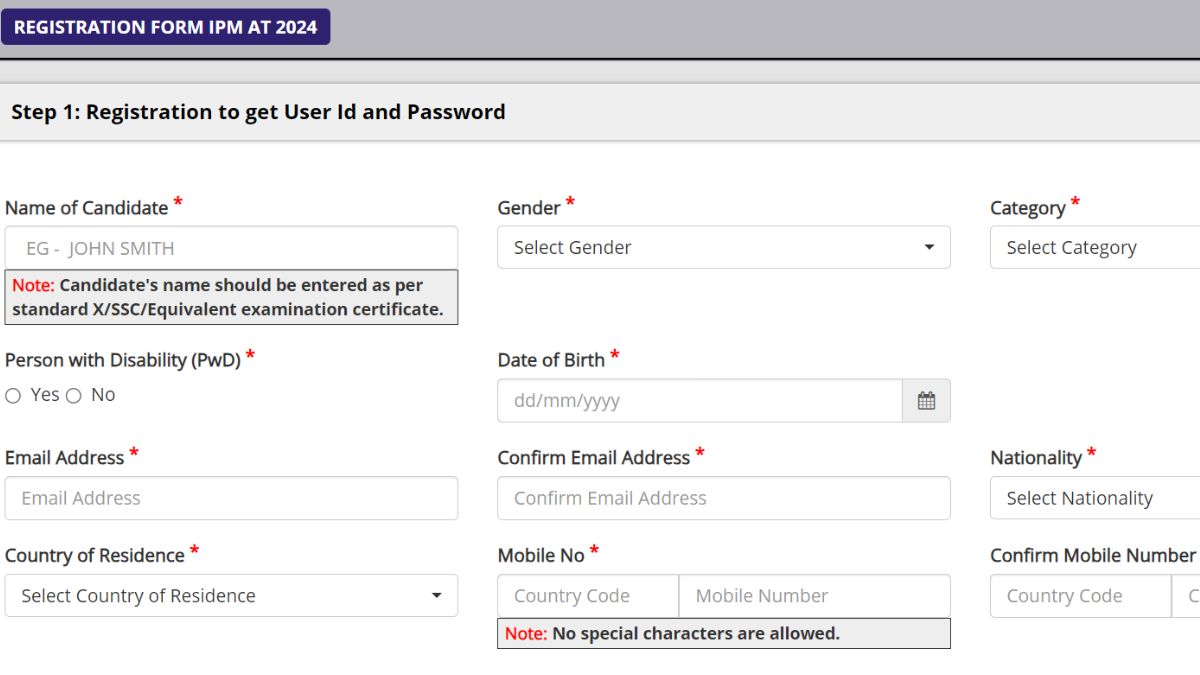Click the Mobile Number input field
This screenshot has height=675, width=1200.
[815, 595]
